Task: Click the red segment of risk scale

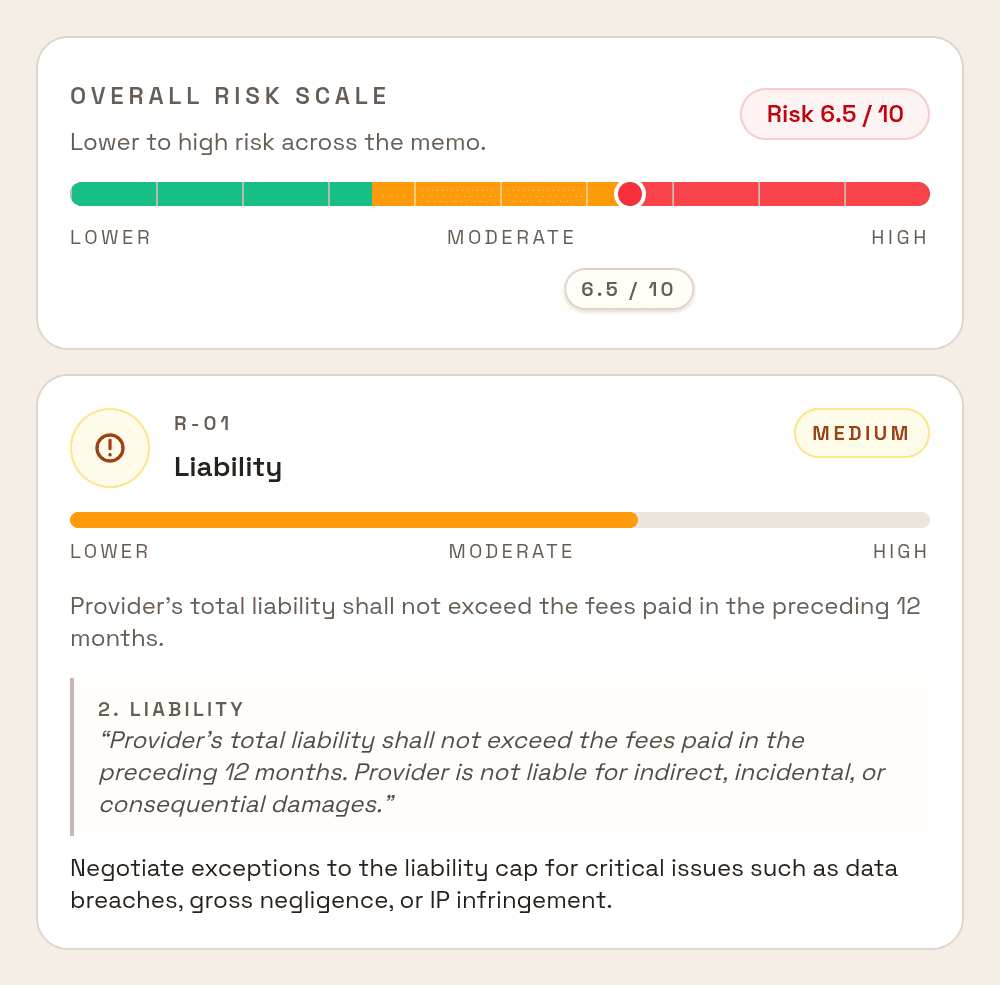Action: point(786,194)
